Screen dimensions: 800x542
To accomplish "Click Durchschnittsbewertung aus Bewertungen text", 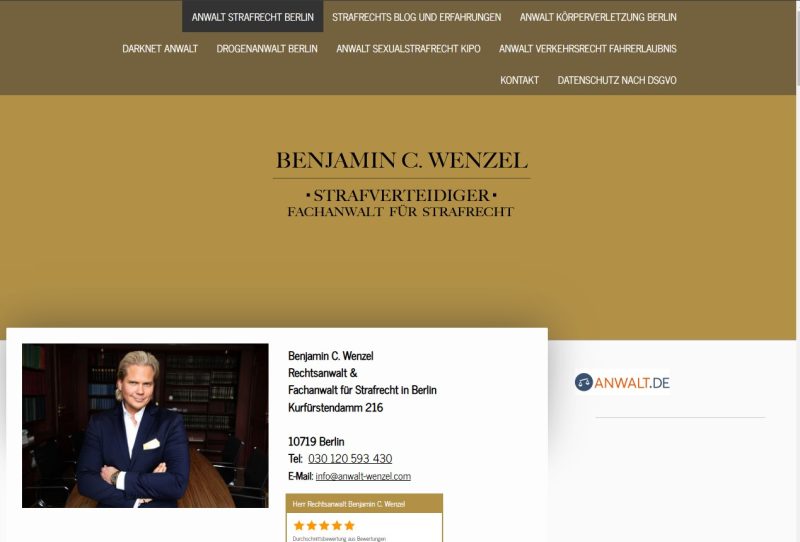I will point(339,538).
